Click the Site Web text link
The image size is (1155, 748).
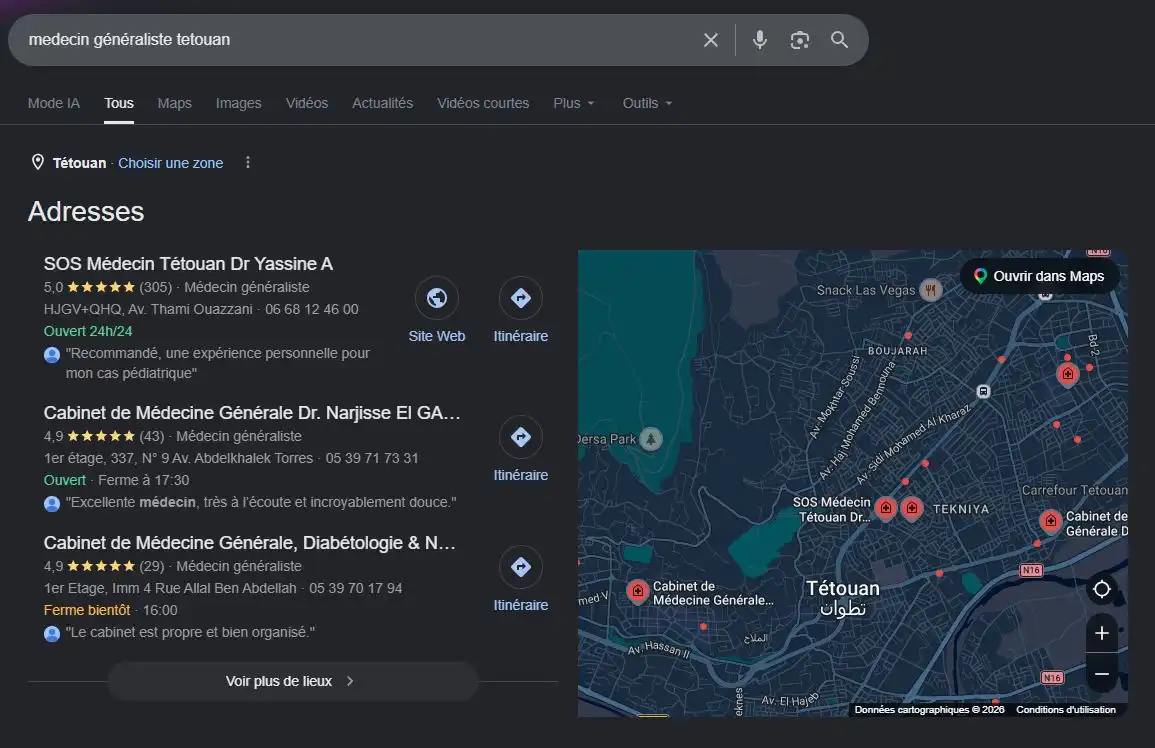point(437,336)
